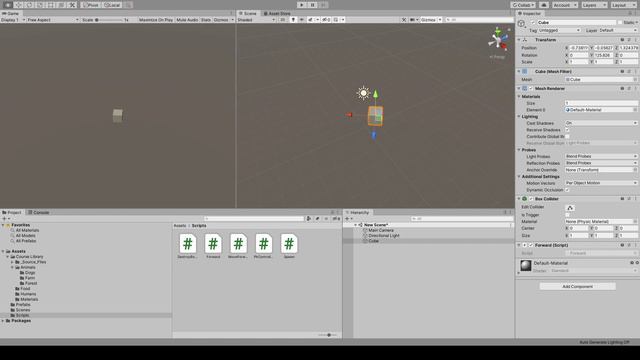Open scene camera settings icon
Screen dimensions: 640x360
[413, 20]
